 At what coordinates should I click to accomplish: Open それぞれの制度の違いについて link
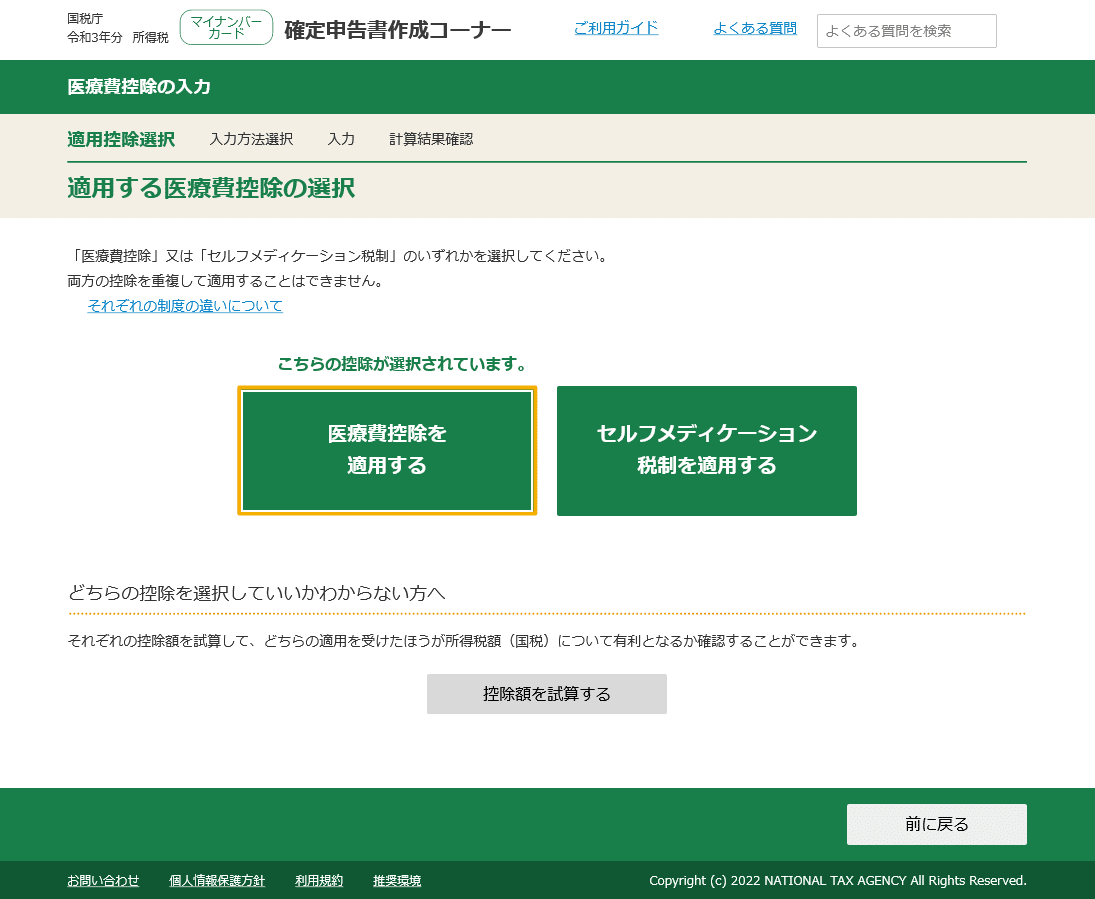point(184,307)
